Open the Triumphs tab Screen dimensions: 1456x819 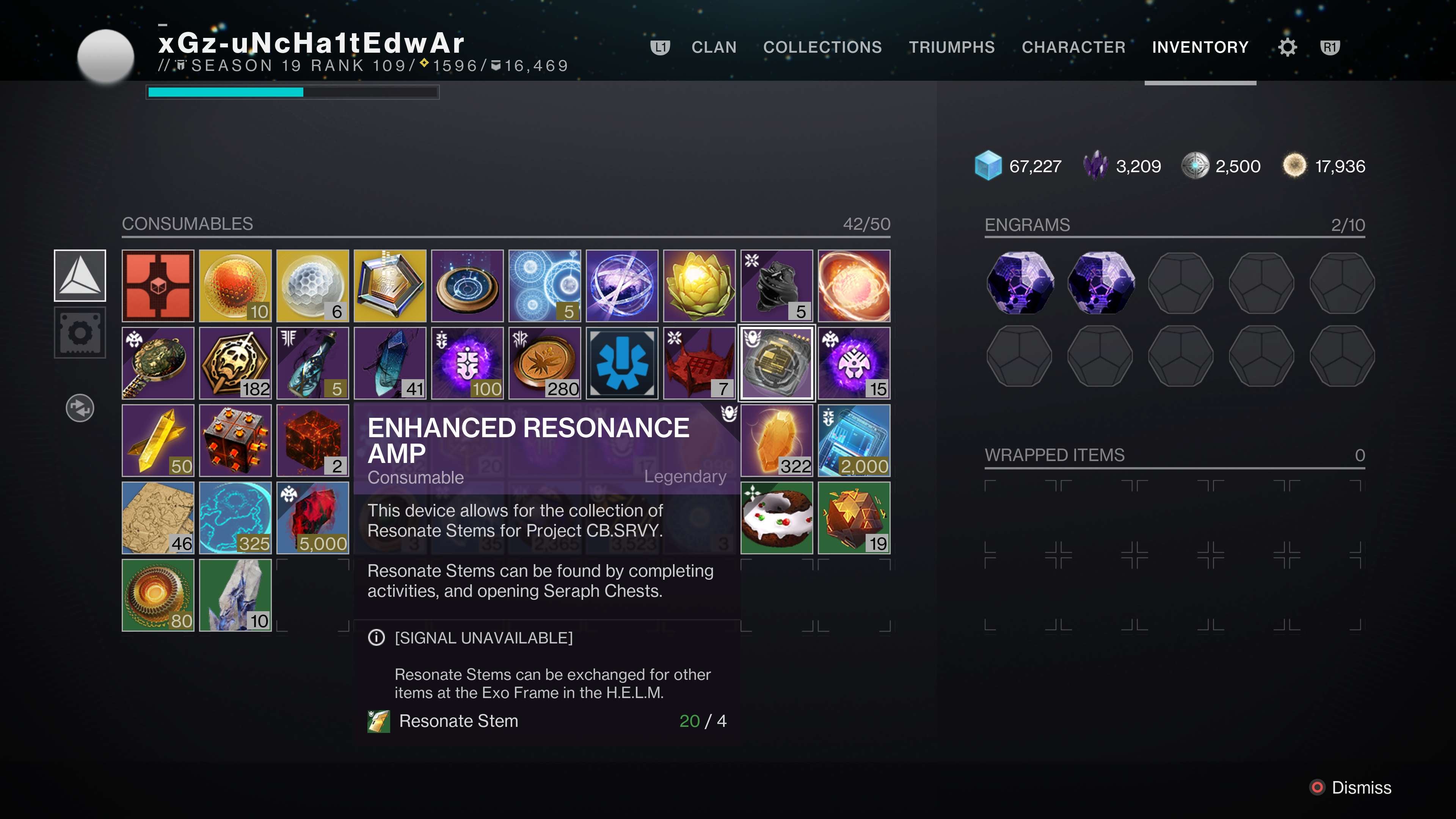(x=951, y=47)
